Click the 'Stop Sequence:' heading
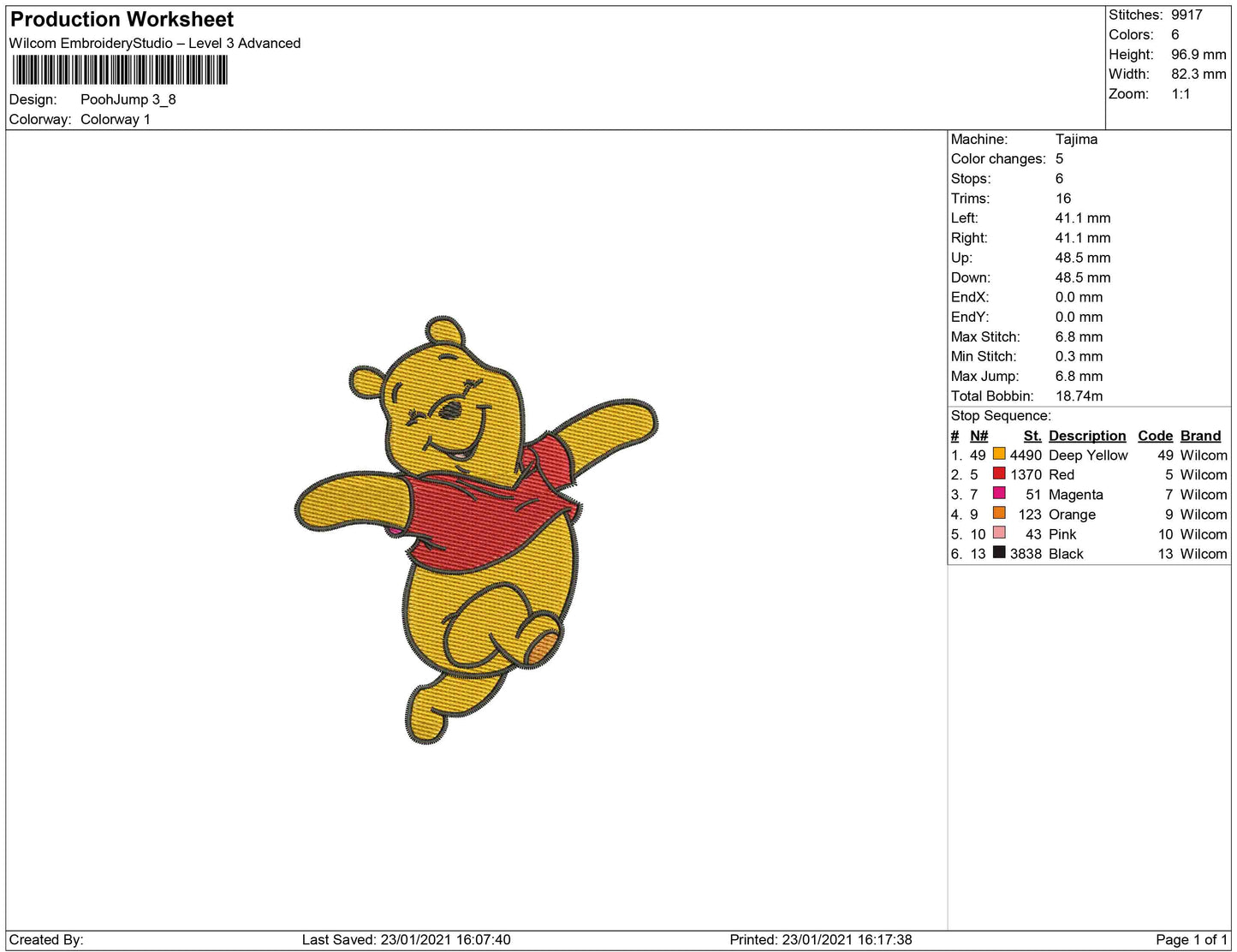1237x952 pixels. click(1001, 415)
